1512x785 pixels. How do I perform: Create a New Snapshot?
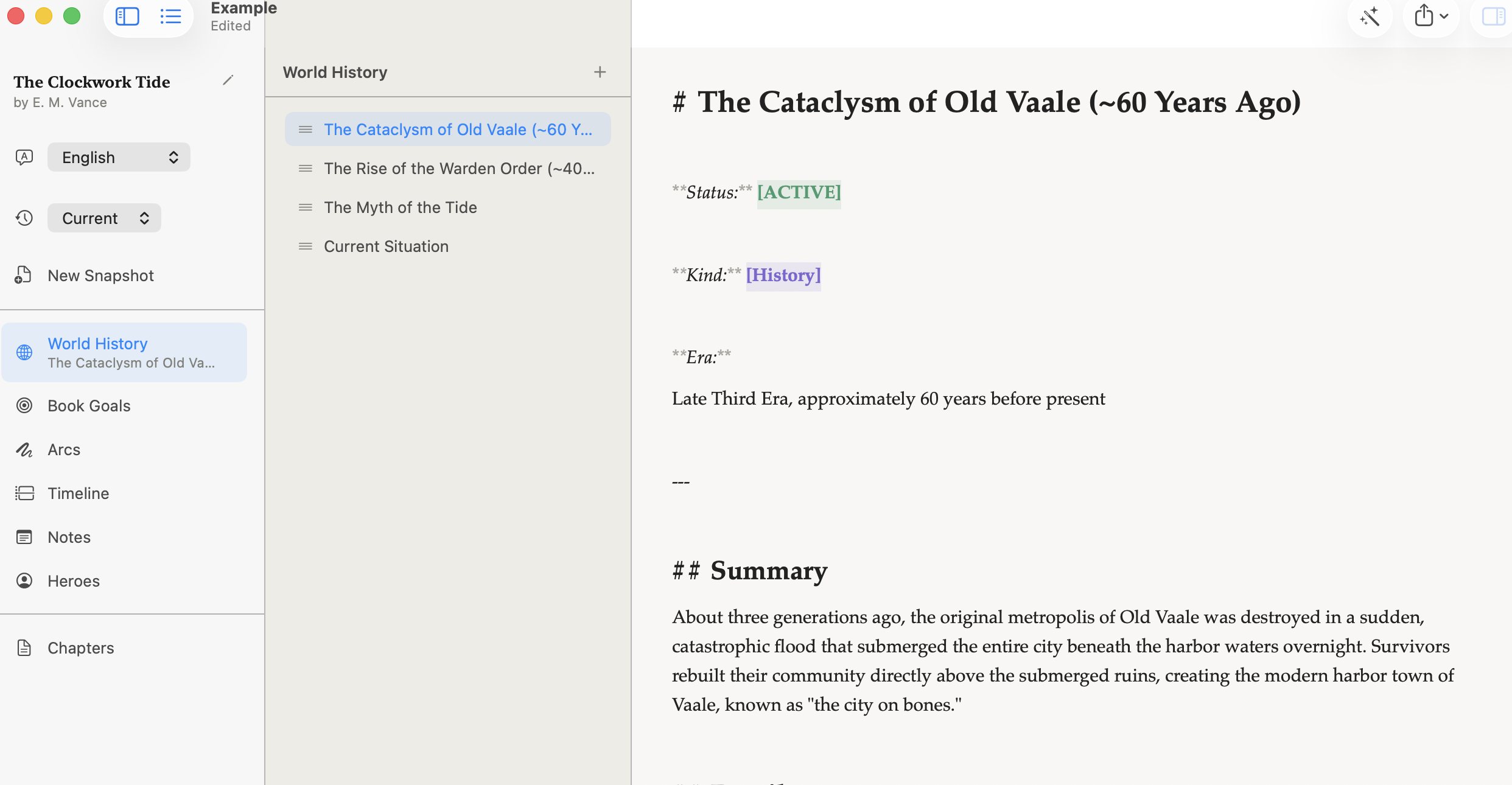[x=100, y=276]
